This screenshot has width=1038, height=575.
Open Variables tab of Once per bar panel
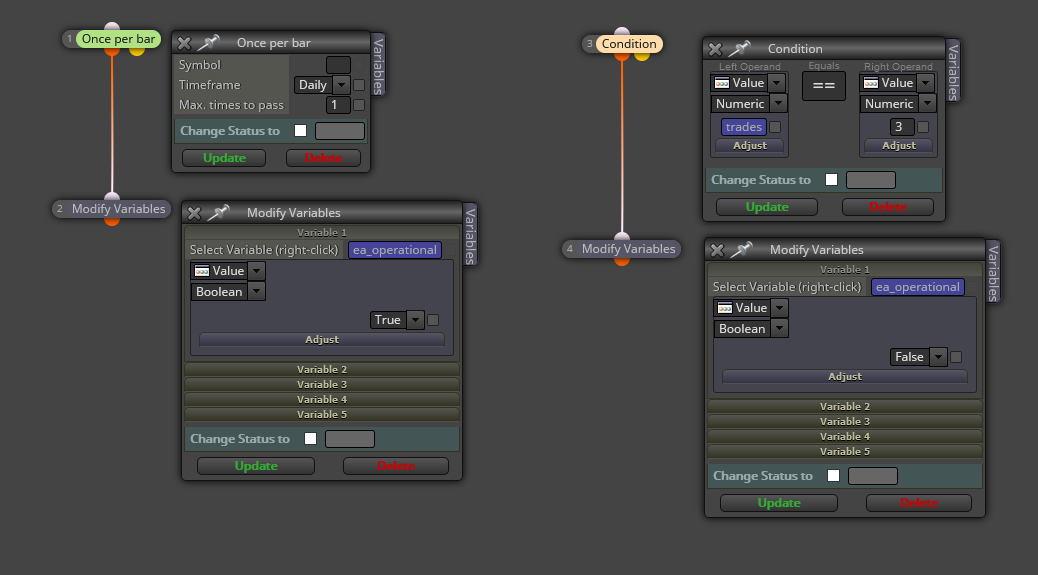pyautogui.click(x=378, y=65)
